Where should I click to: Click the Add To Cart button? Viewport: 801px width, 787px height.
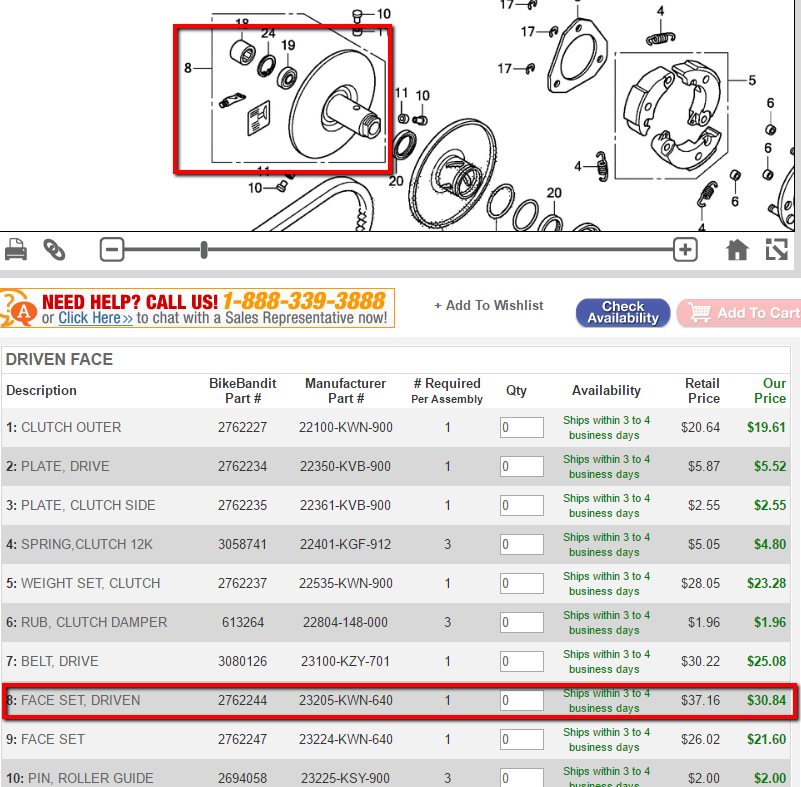pyautogui.click(x=739, y=313)
